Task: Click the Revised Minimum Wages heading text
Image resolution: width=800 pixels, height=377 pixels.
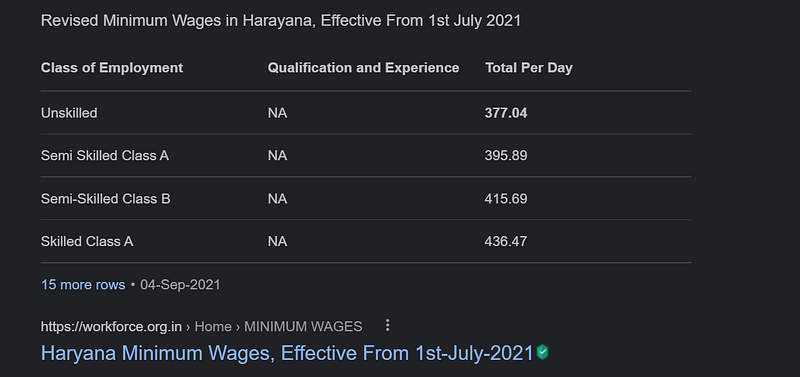Action: click(x=281, y=21)
